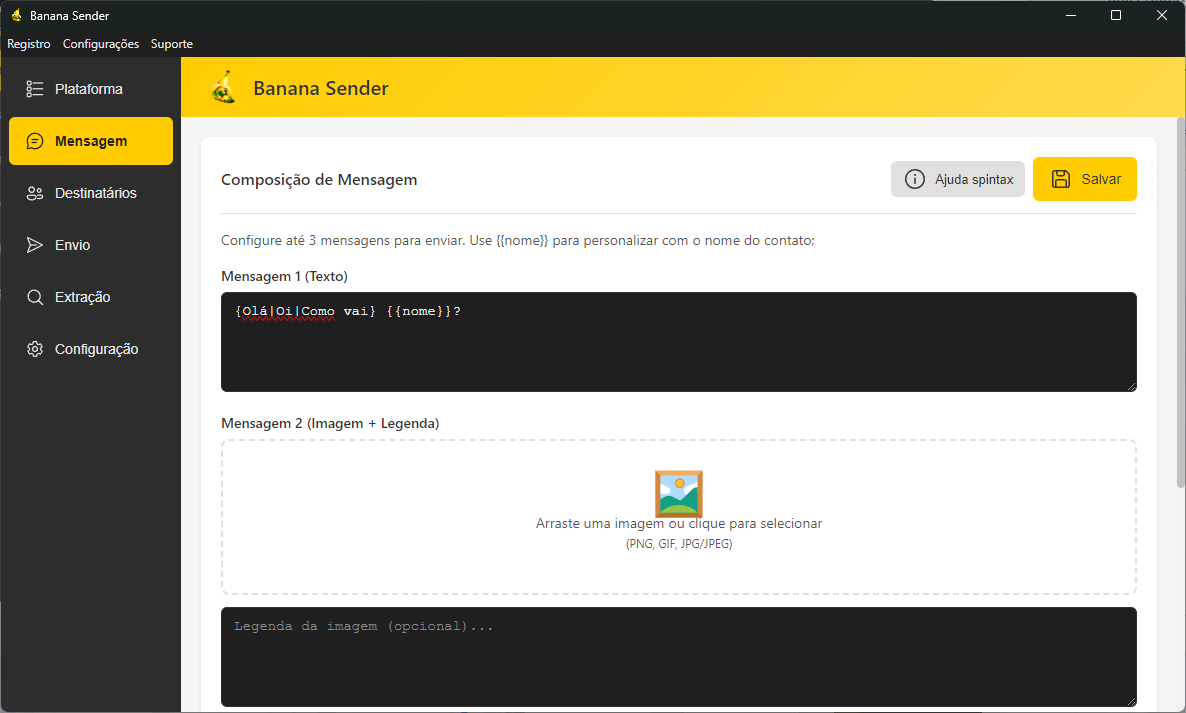The image size is (1186, 713).
Task: Click the Plataforma list icon in sidebar
Action: (35, 89)
